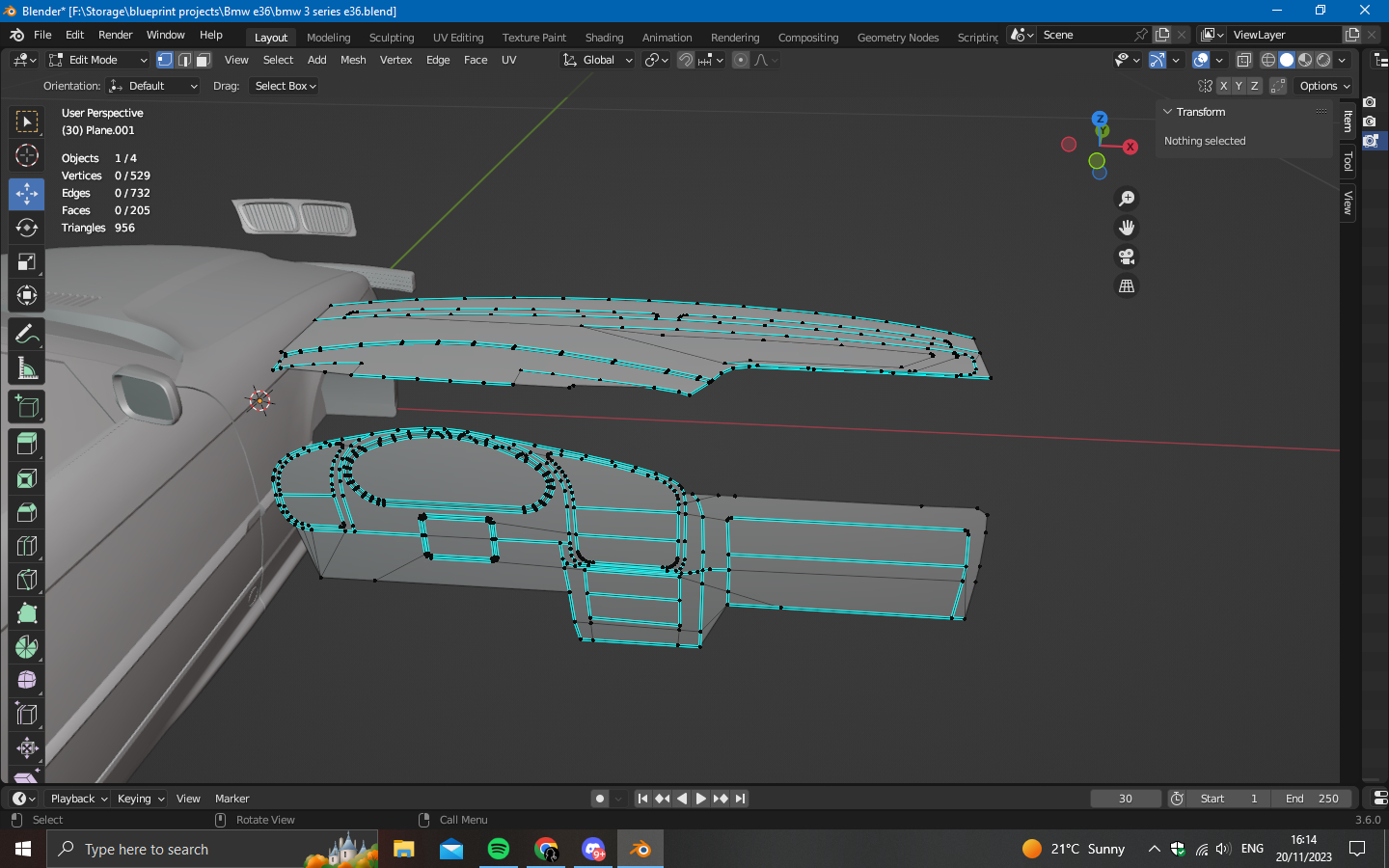
Task: Select the Annotate pencil tool
Action: point(27,334)
